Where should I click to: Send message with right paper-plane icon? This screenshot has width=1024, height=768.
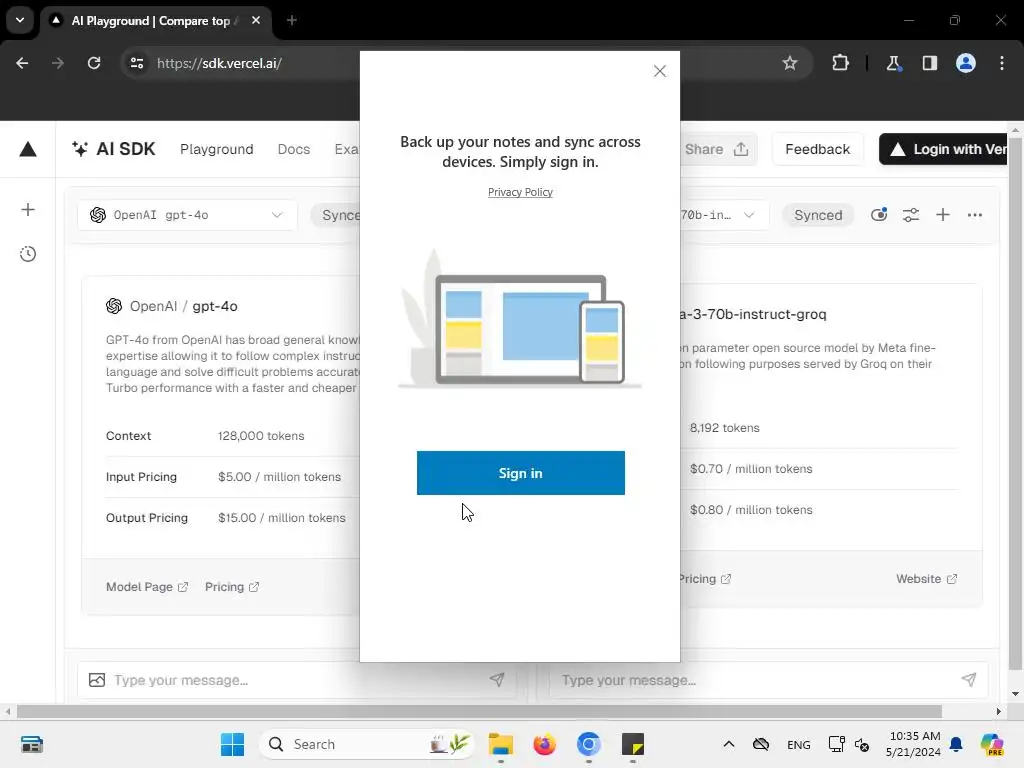click(x=968, y=680)
